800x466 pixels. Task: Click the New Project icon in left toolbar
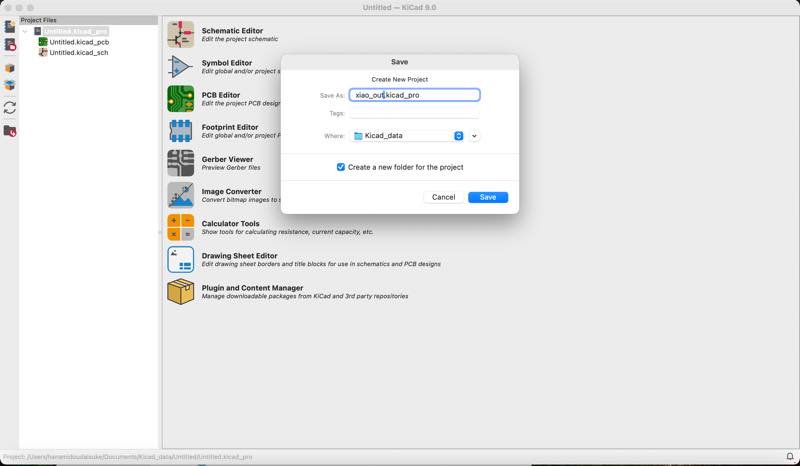point(10,27)
